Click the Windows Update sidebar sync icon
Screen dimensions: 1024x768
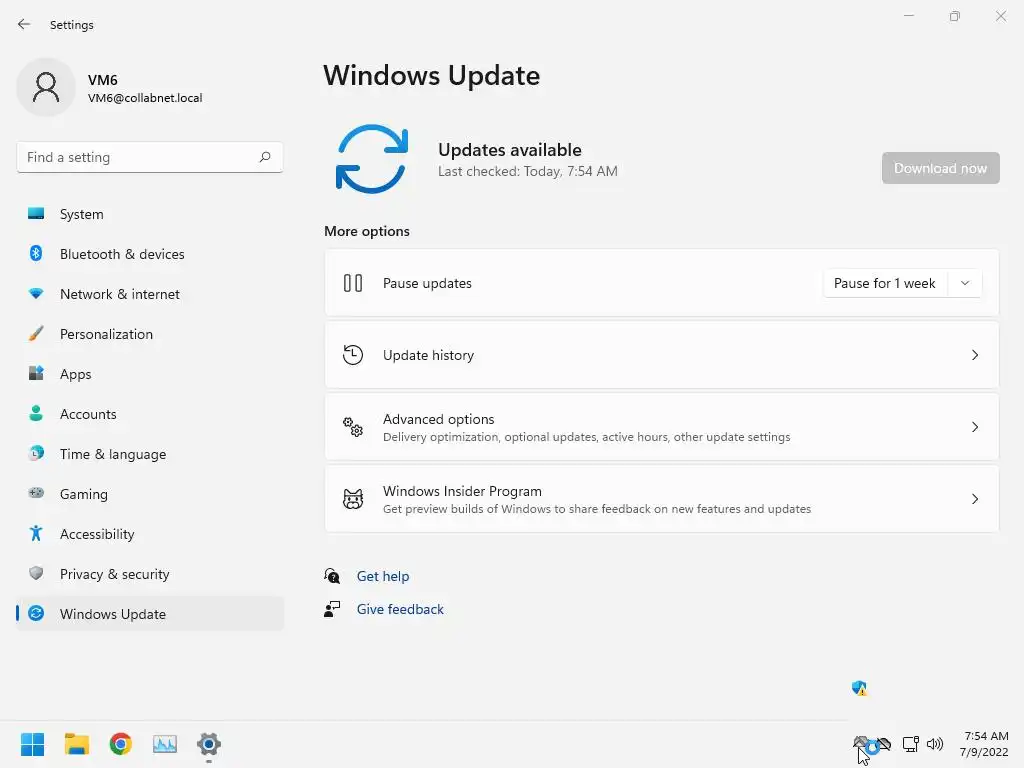coord(36,613)
